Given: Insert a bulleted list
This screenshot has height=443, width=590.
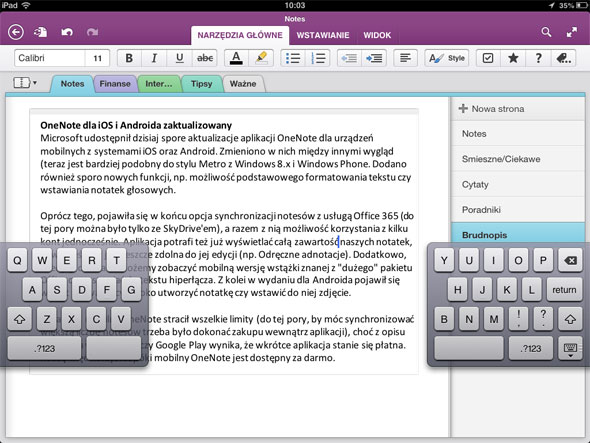Looking at the screenshot, I should pyautogui.click(x=293, y=58).
